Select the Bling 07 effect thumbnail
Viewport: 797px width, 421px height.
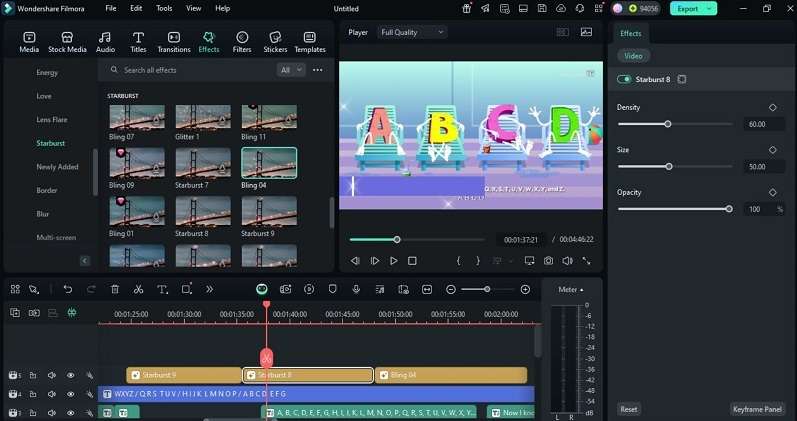[137, 117]
